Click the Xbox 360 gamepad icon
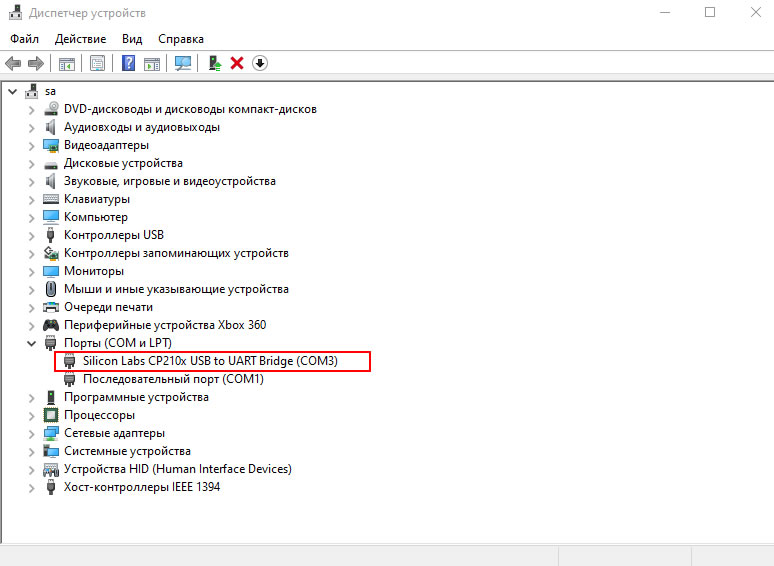Screen dimensions: 774x566 click(x=51, y=325)
